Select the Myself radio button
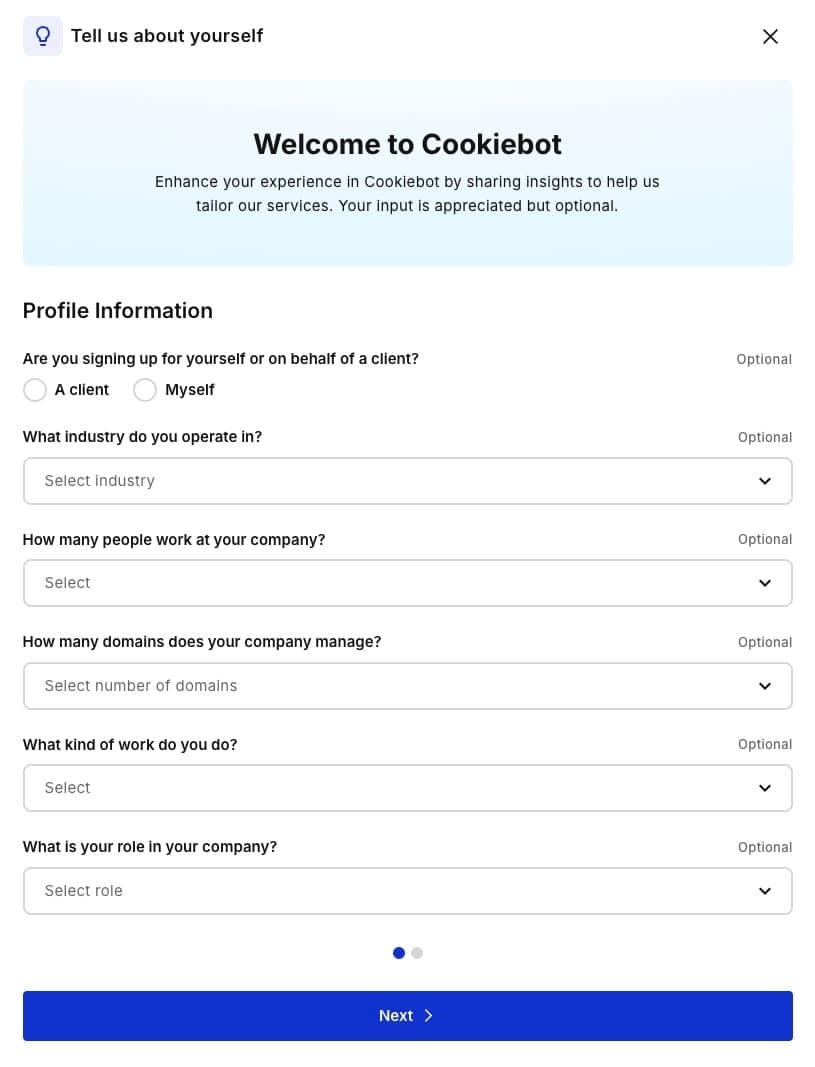Image resolution: width=815 pixels, height=1067 pixels. click(x=145, y=390)
